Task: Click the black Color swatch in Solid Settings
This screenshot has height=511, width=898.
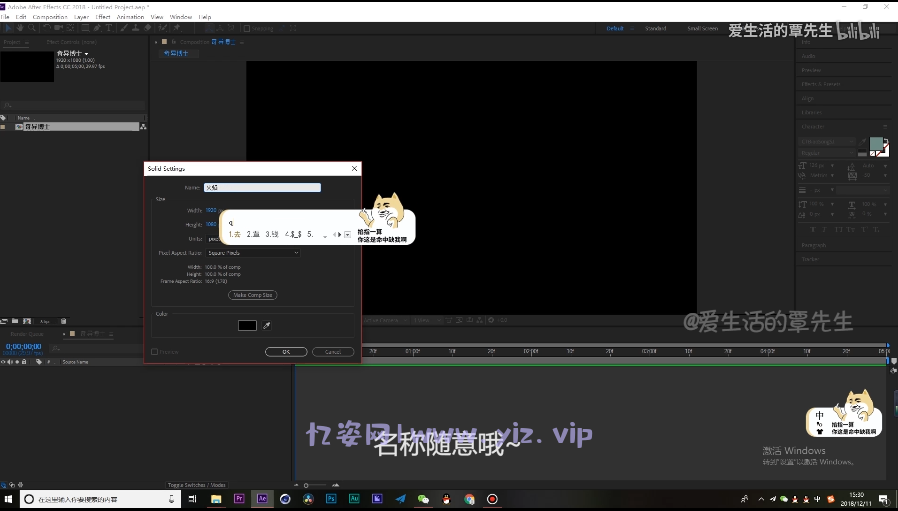Action: coord(247,325)
